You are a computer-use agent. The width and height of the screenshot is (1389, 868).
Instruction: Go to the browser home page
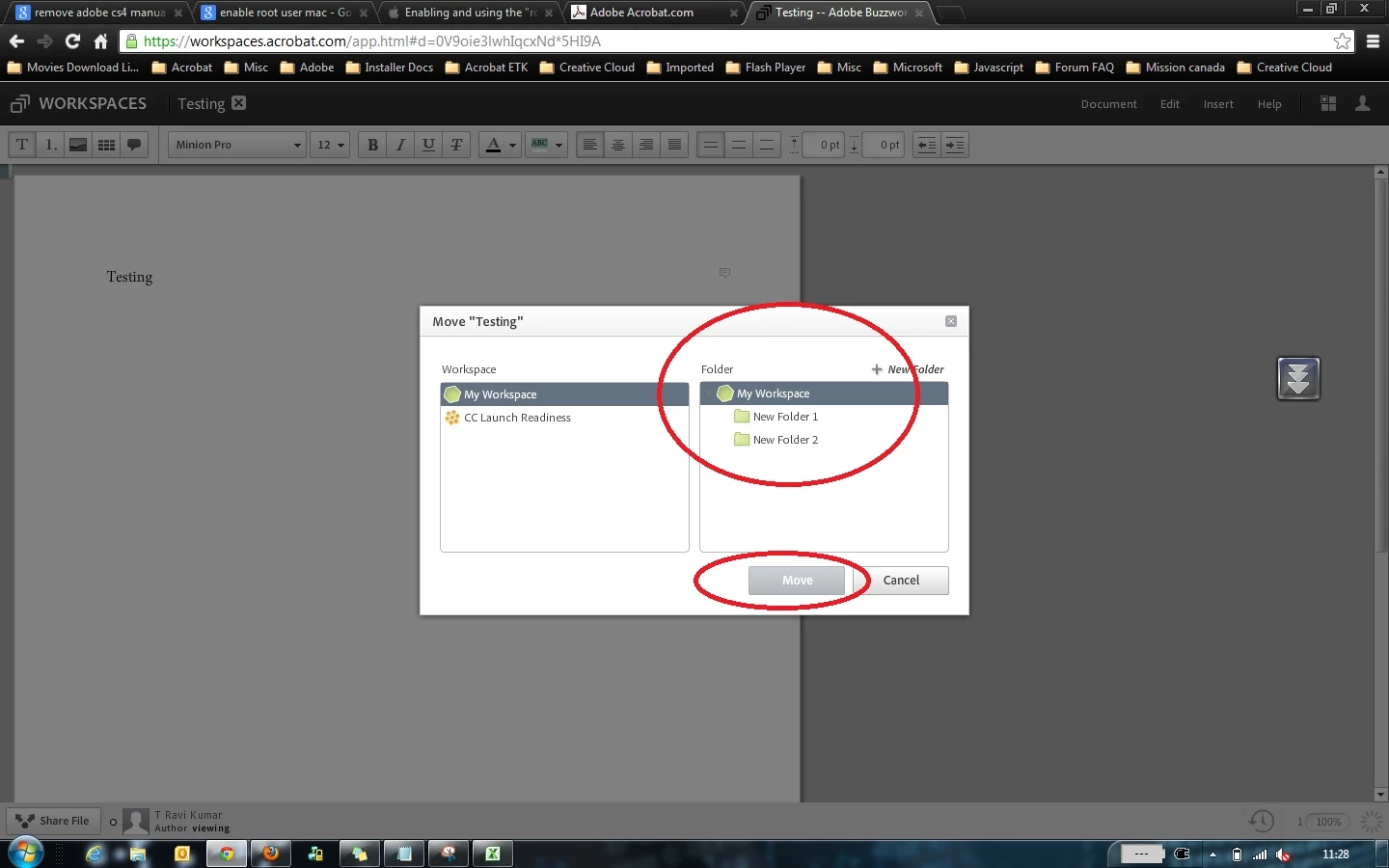(x=100, y=41)
